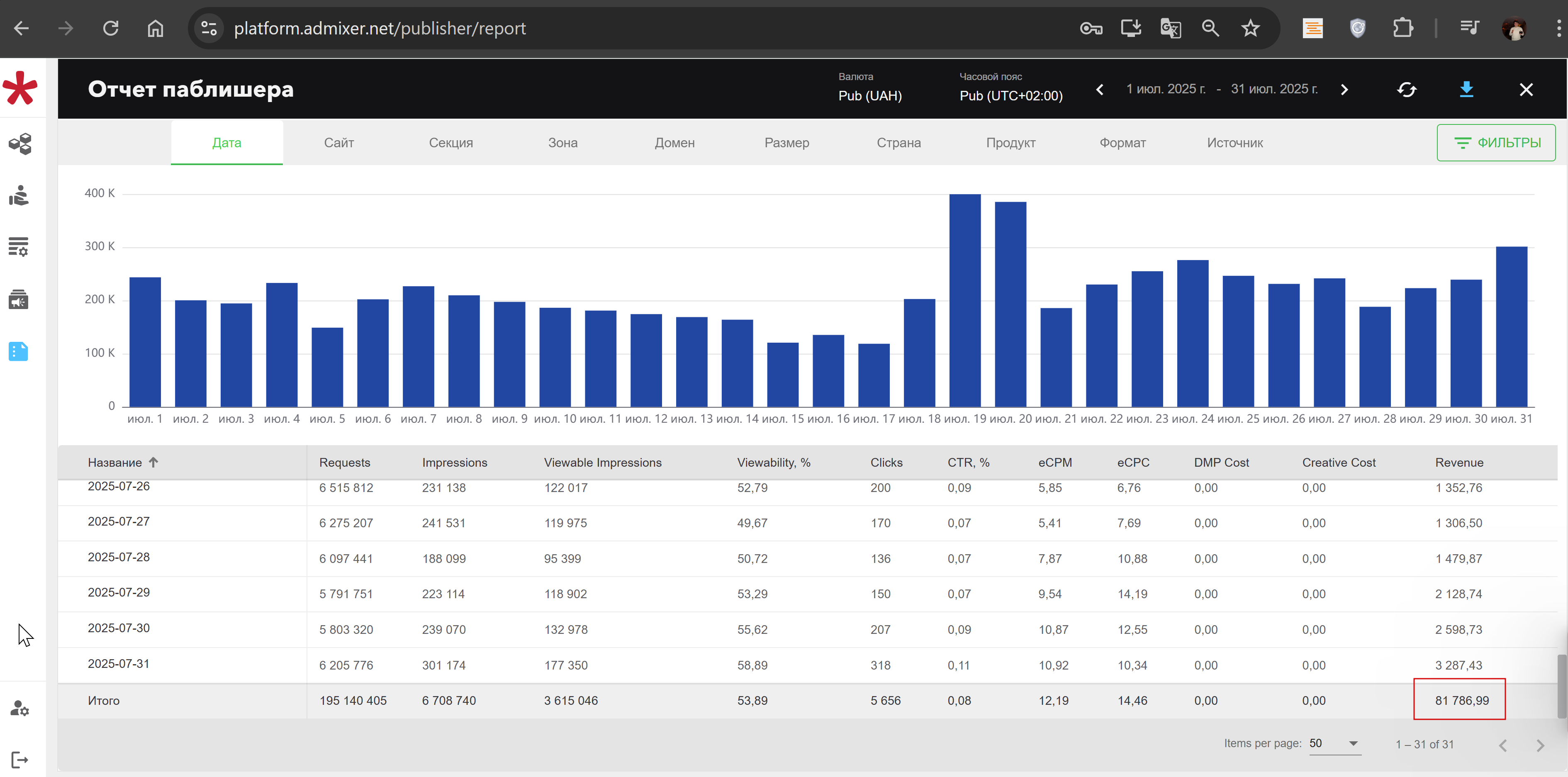The height and width of the screenshot is (777, 1568).
Task: Select the 2025-07-28 row date cell
Action: point(118,557)
